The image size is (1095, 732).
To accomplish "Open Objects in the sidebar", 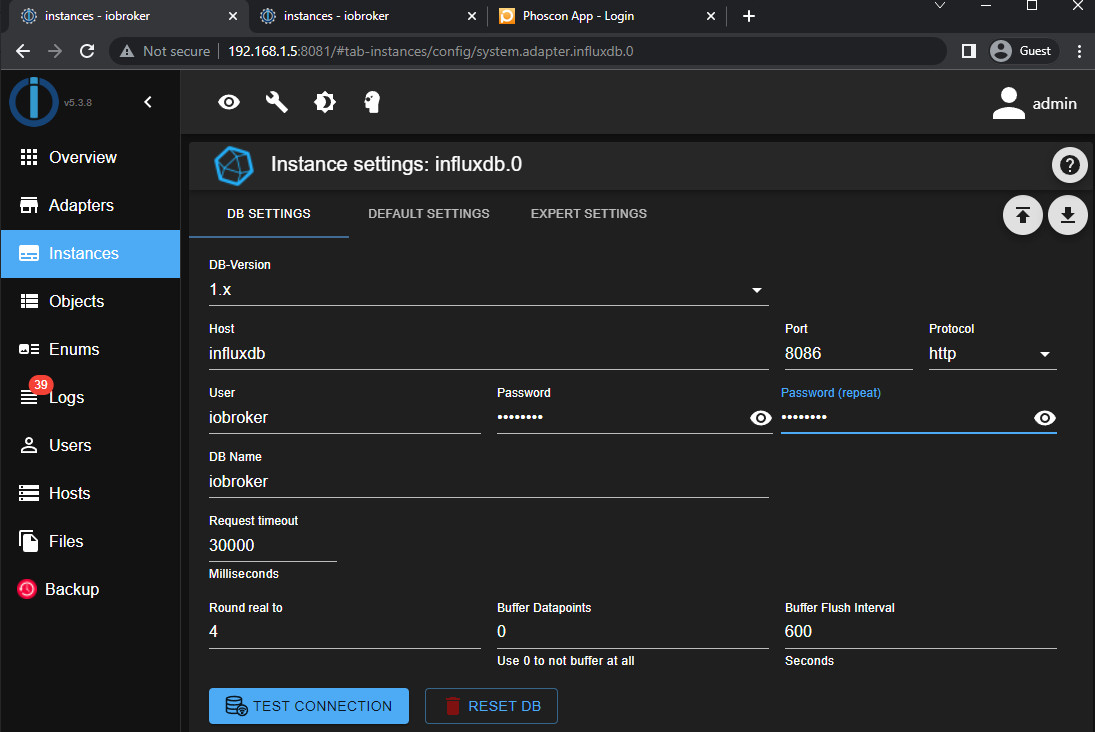I will 91,301.
